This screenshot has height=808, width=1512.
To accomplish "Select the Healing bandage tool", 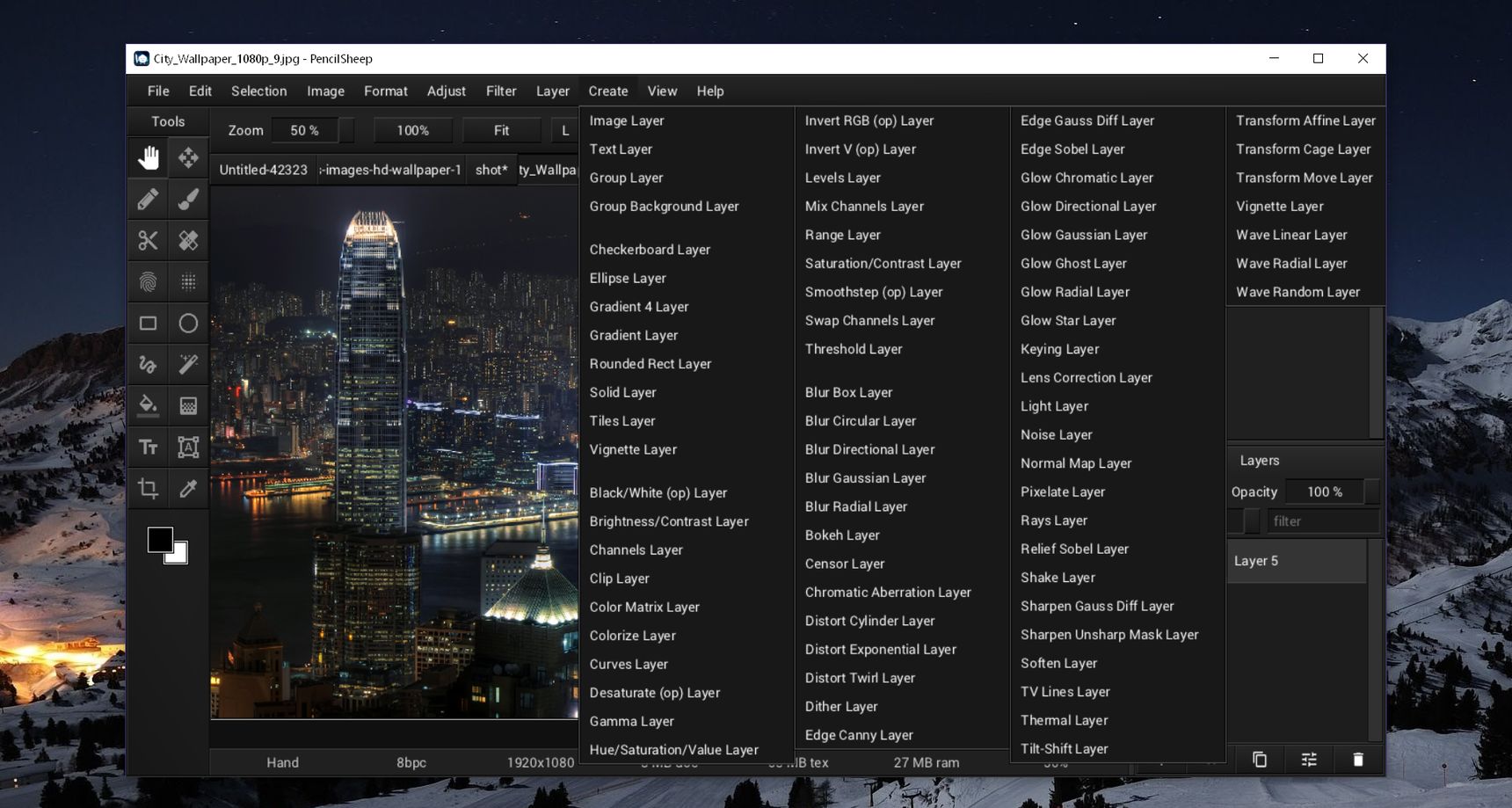I will 188,240.
